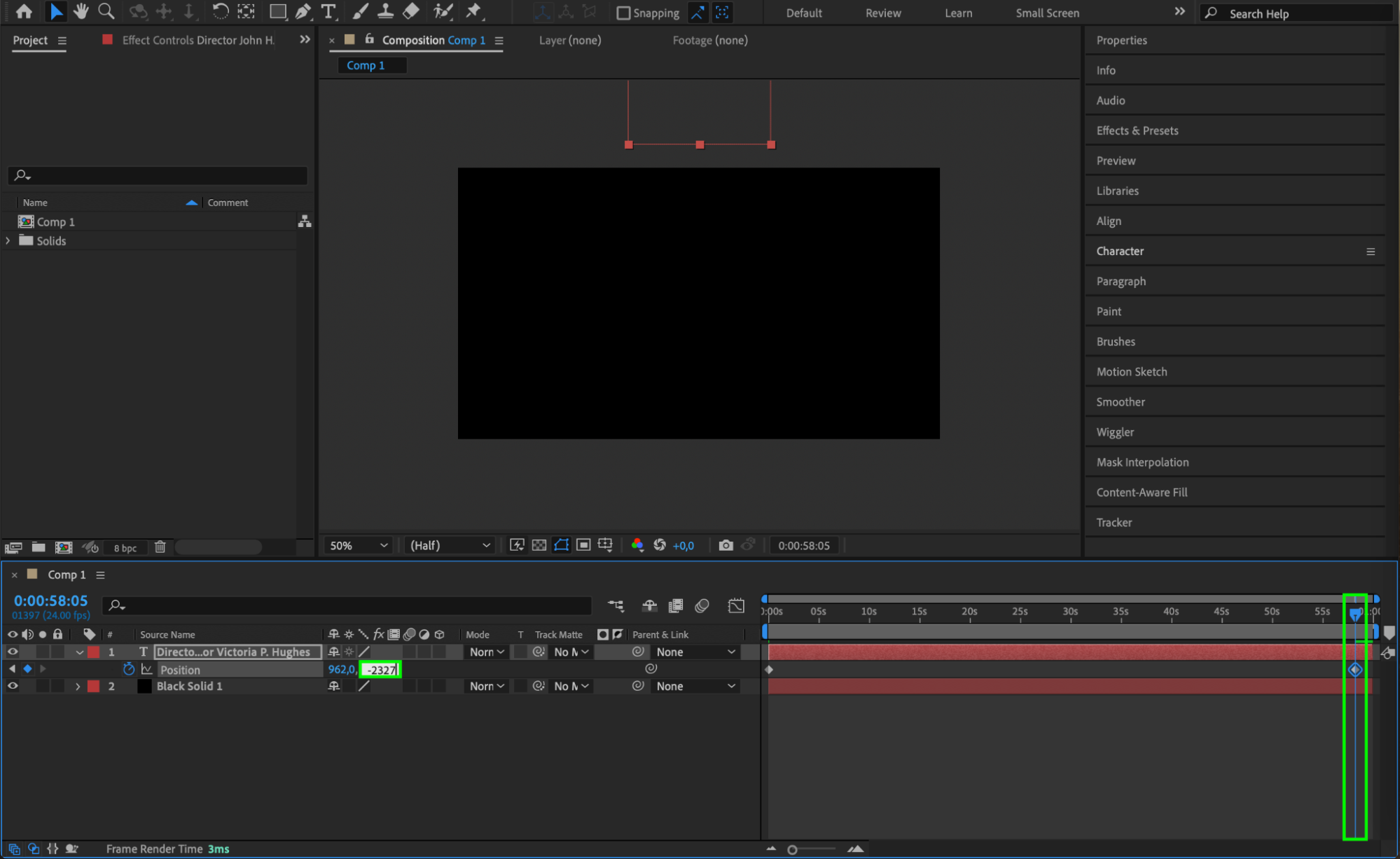Select the Hand tool
The width and height of the screenshot is (1400, 859).
(x=81, y=11)
